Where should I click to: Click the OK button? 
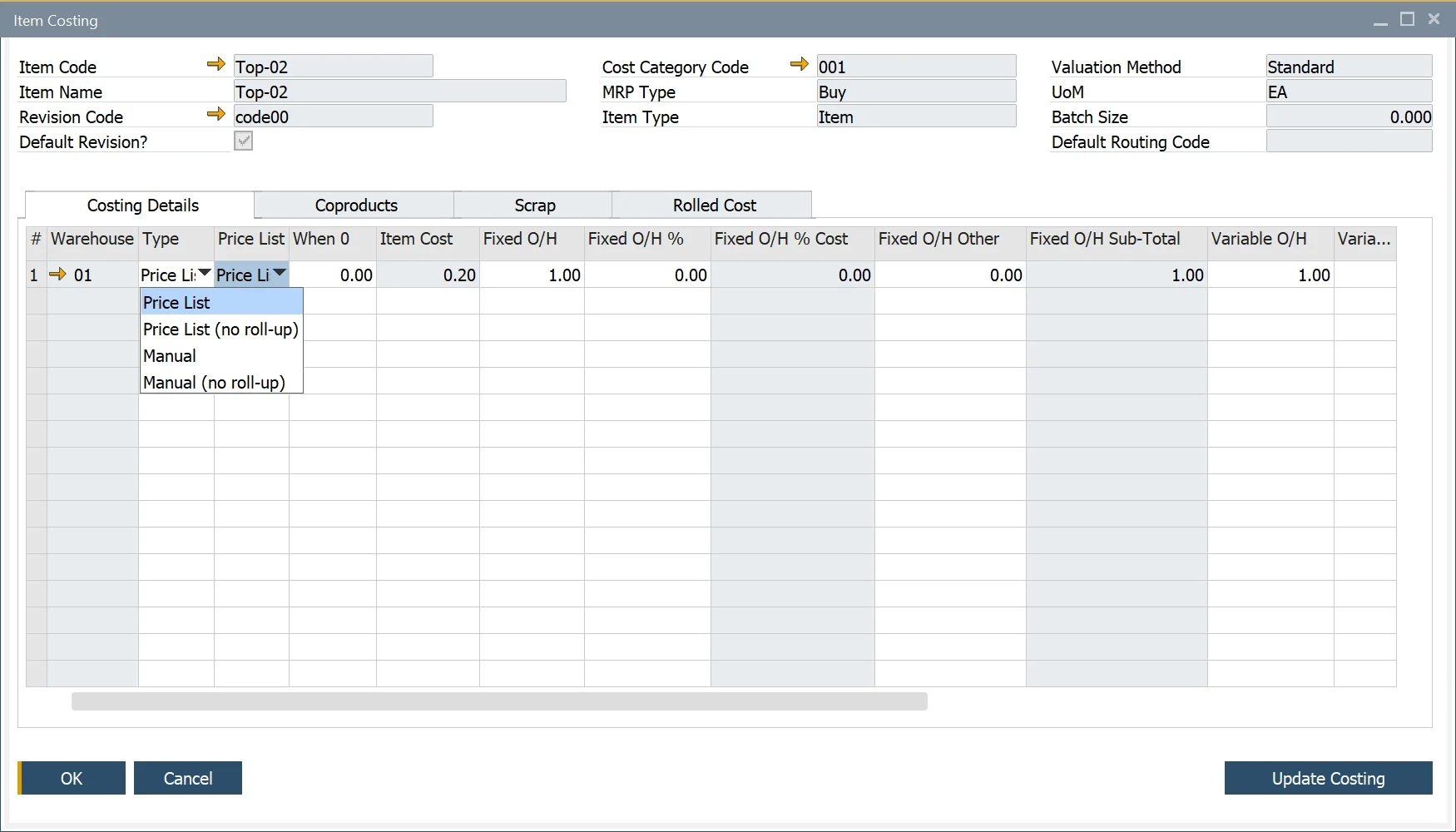click(72, 778)
